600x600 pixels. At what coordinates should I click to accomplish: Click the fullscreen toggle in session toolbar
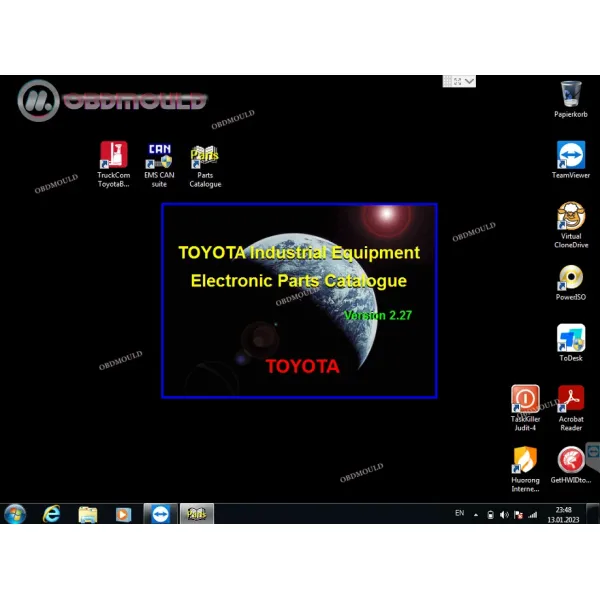click(458, 81)
